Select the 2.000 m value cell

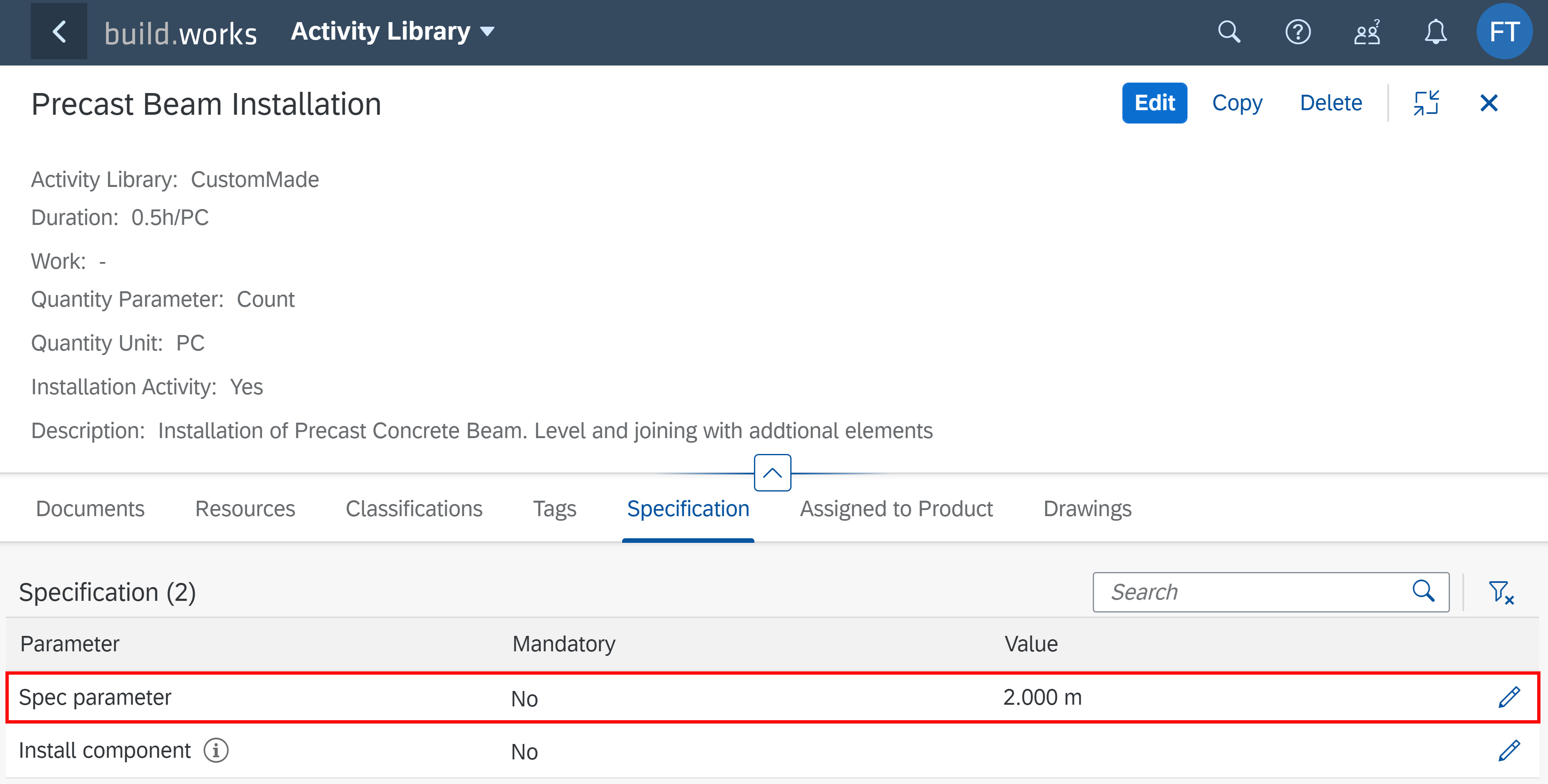coord(1042,698)
